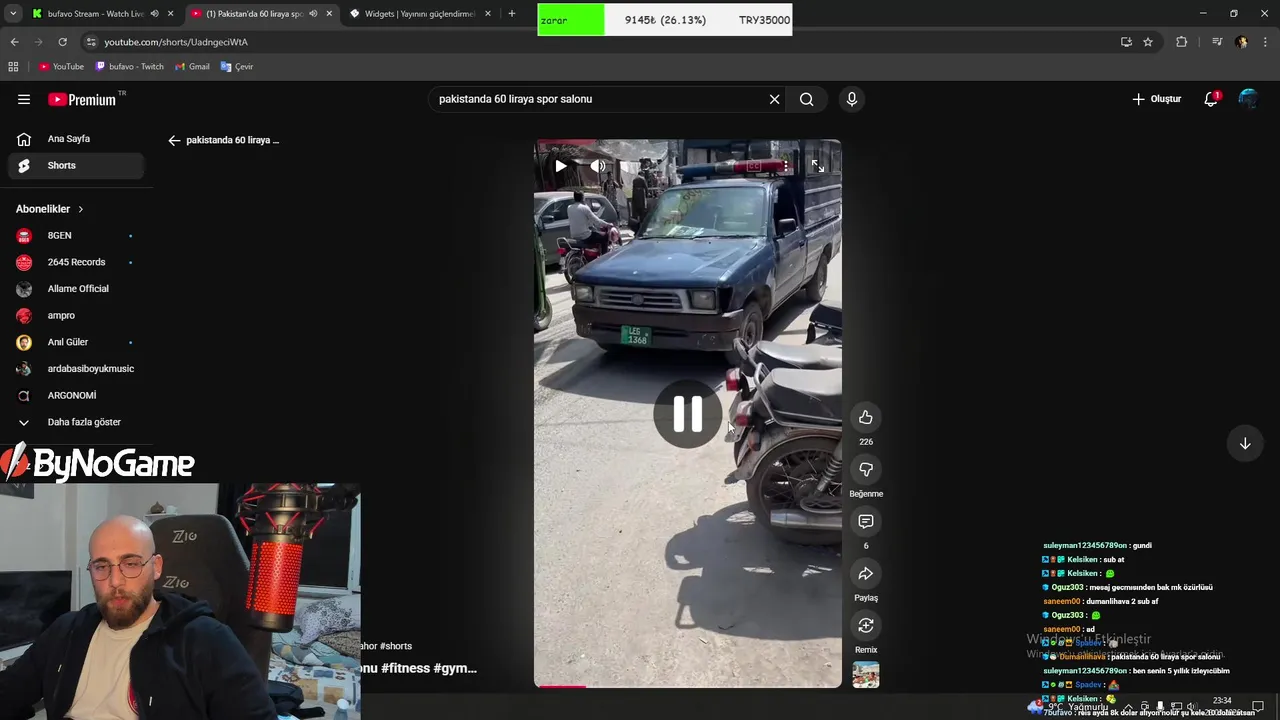Click the Oluştur create button
Image resolution: width=1280 pixels, height=720 pixels.
pos(1156,99)
